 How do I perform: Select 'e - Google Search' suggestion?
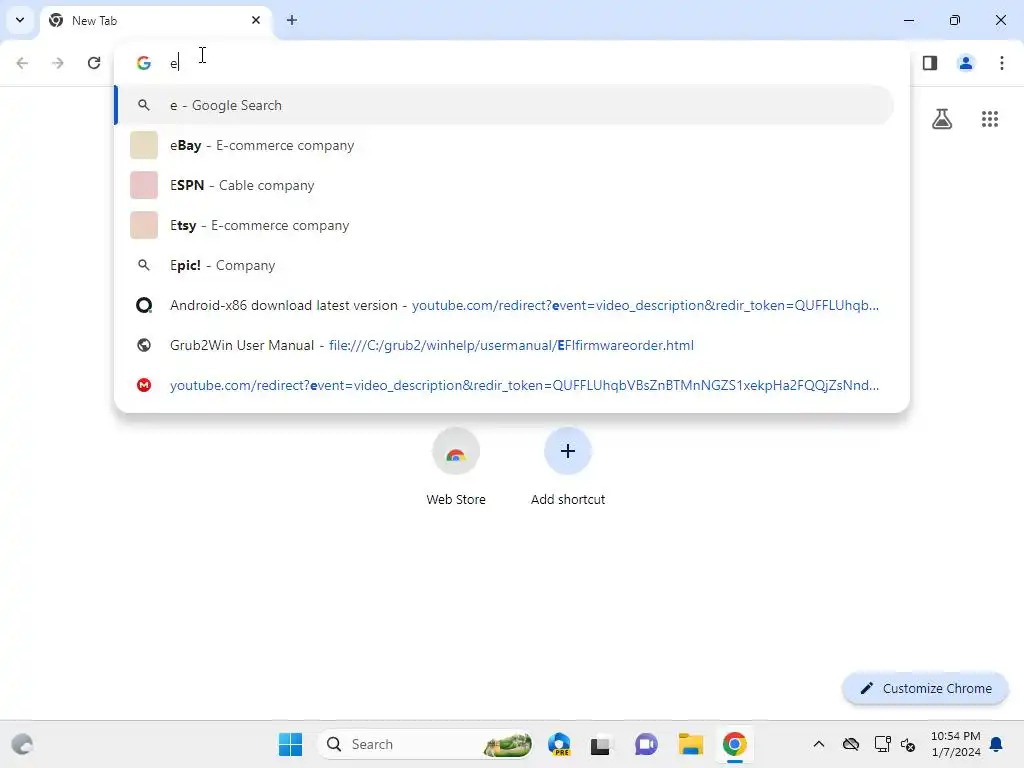pyautogui.click(x=504, y=105)
